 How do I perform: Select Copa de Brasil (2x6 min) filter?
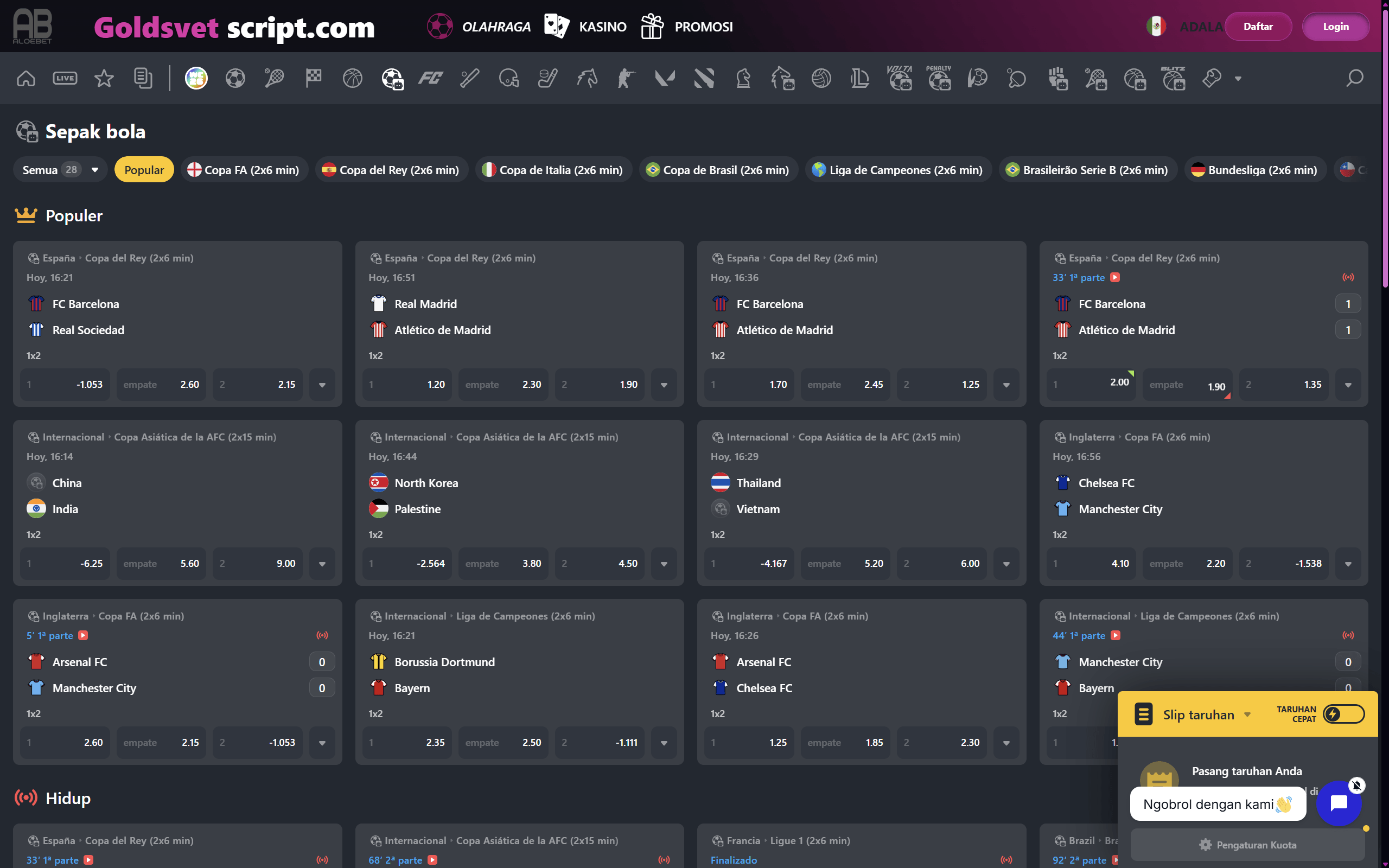click(x=718, y=169)
